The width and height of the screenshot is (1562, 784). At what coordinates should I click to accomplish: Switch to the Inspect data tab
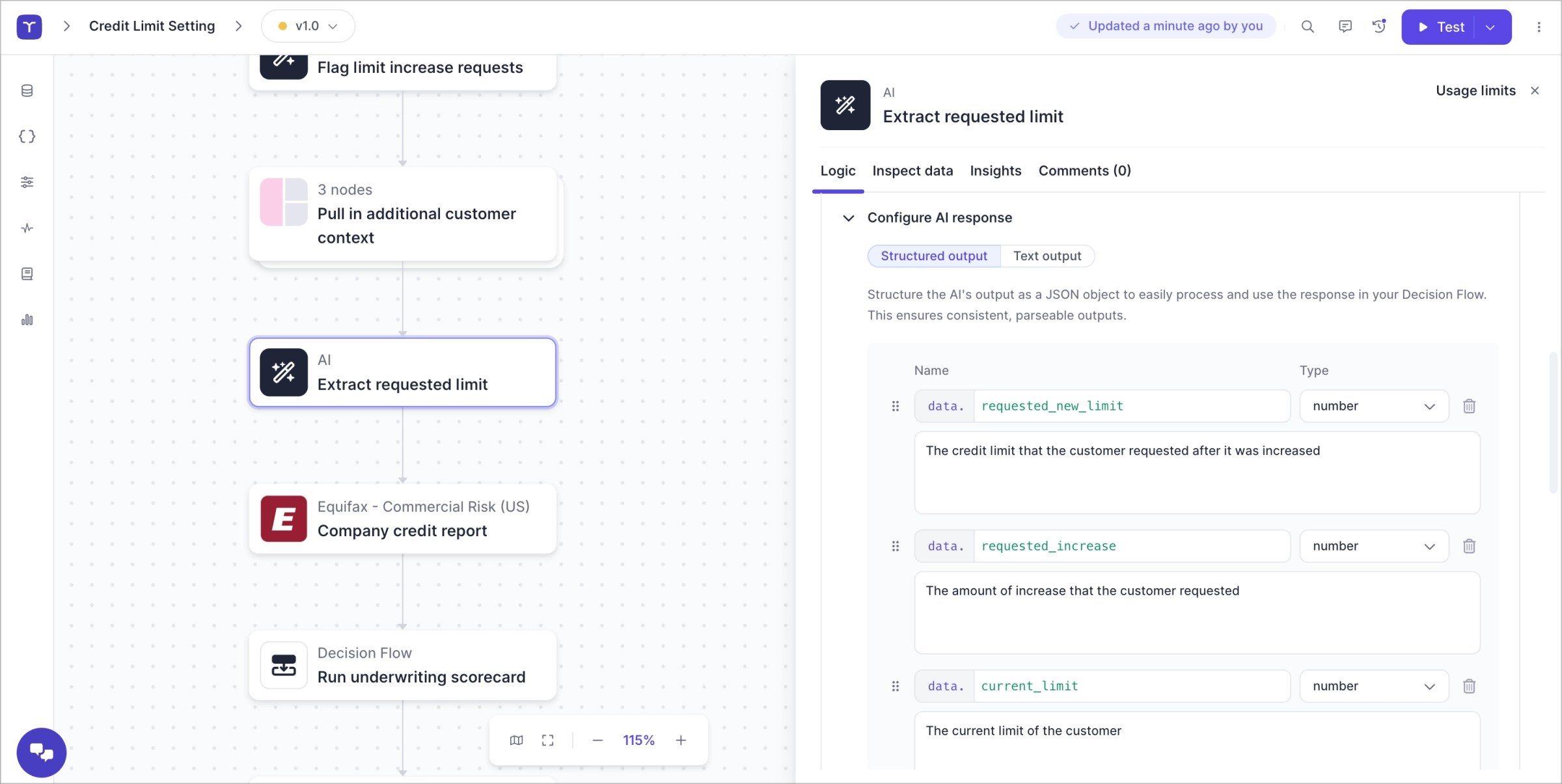(912, 171)
